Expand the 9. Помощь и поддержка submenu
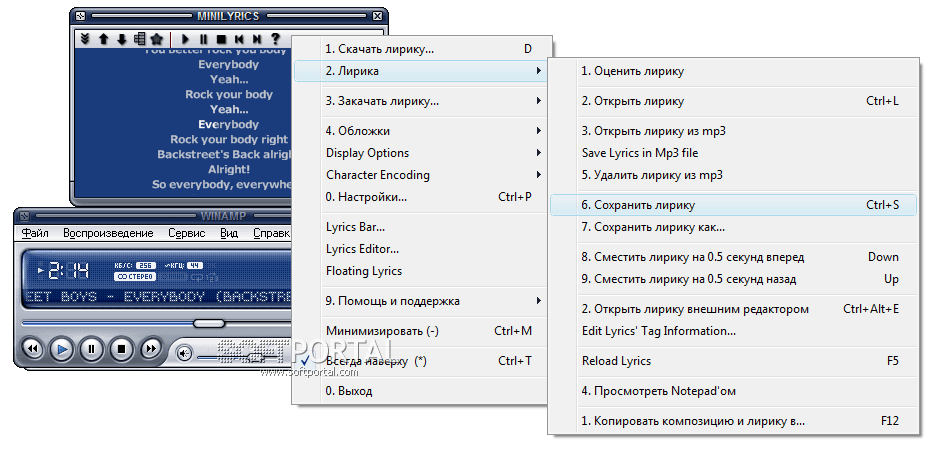 pos(420,301)
